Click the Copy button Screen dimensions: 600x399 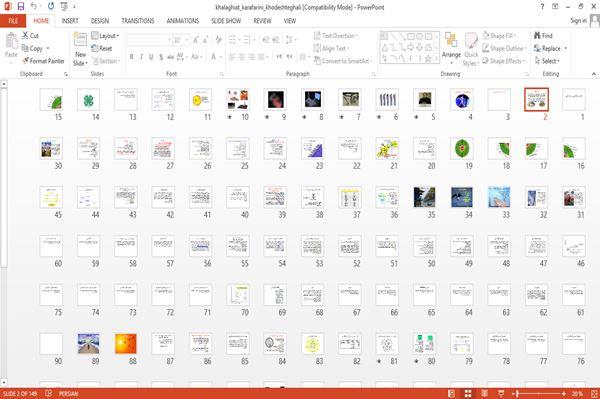tap(33, 49)
